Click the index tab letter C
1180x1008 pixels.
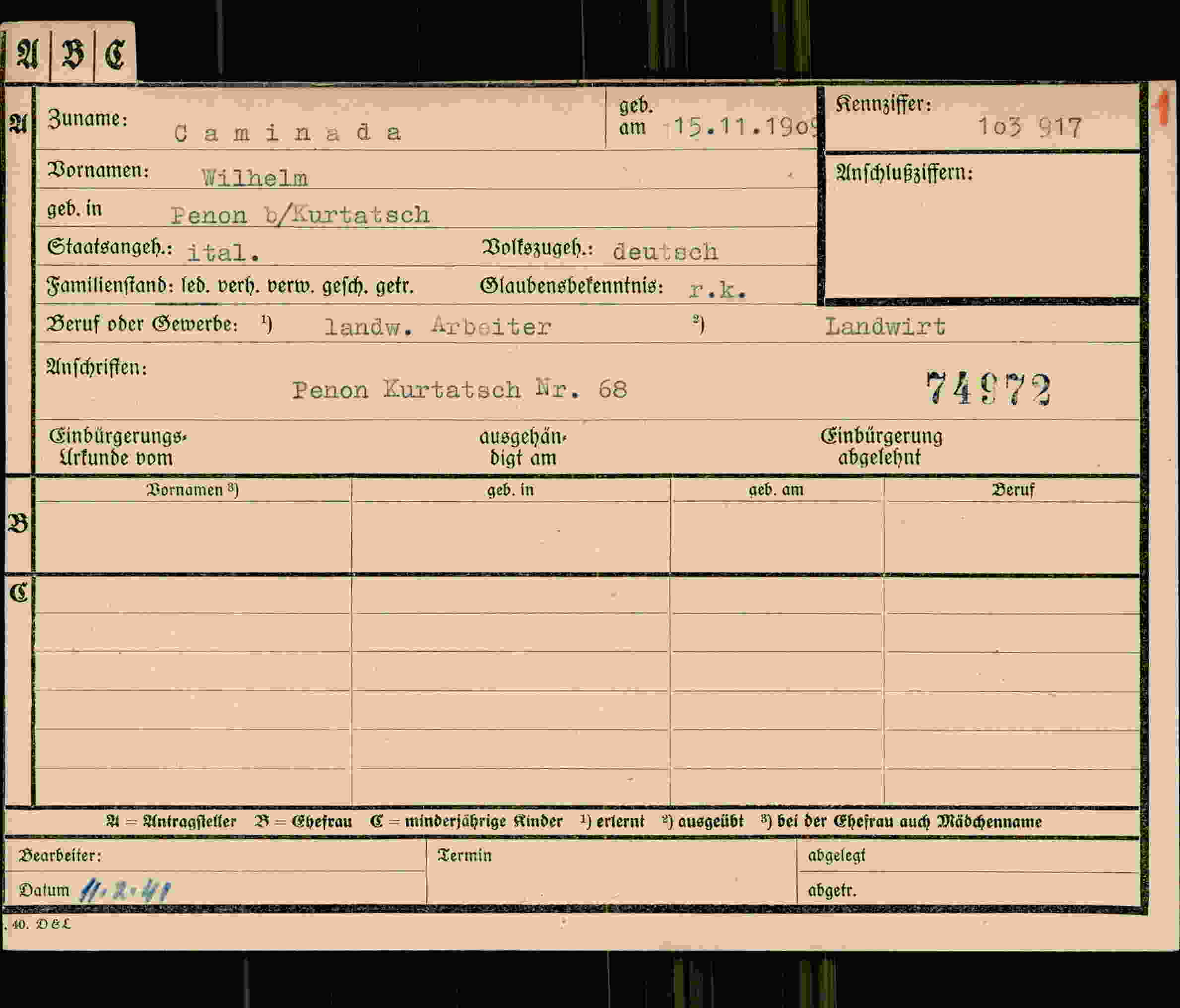115,55
